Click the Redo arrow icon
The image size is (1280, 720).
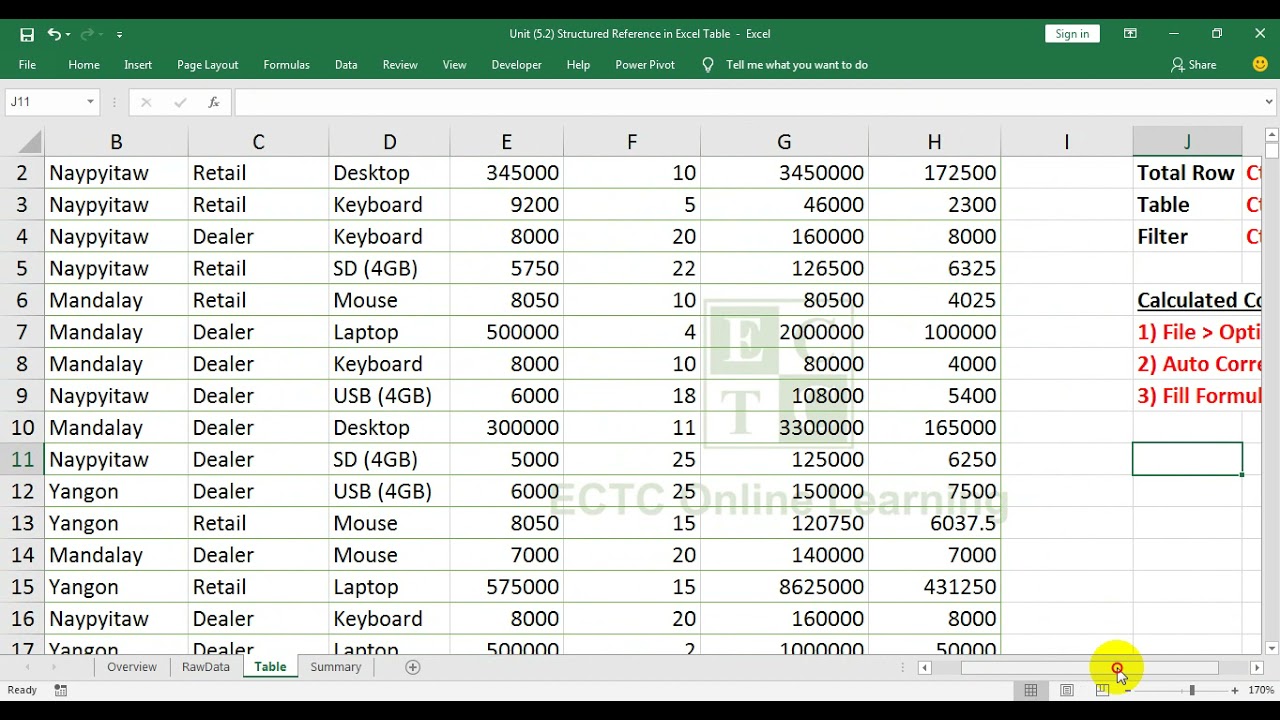(x=87, y=34)
